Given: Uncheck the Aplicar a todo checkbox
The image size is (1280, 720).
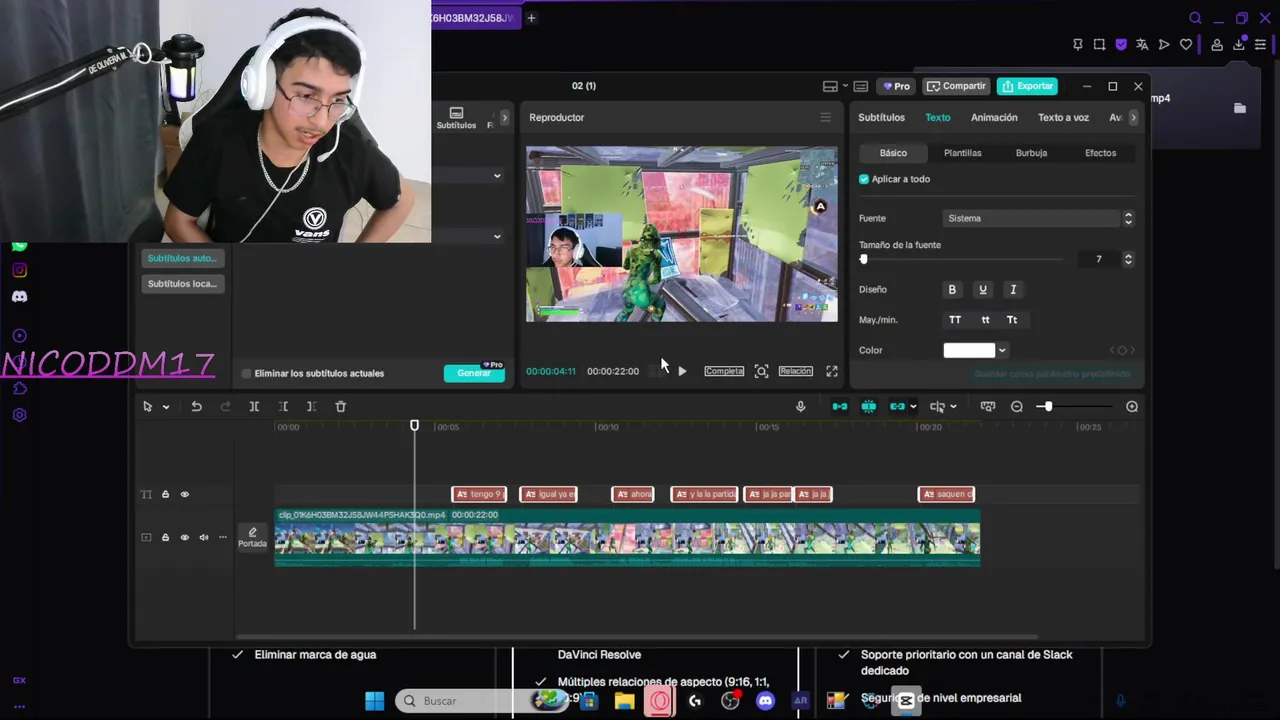Looking at the screenshot, I should pyautogui.click(x=864, y=179).
